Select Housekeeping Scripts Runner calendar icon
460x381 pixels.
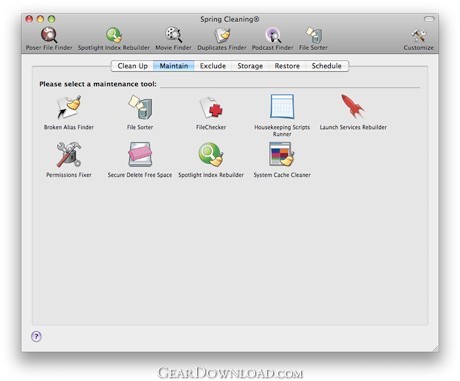point(282,107)
